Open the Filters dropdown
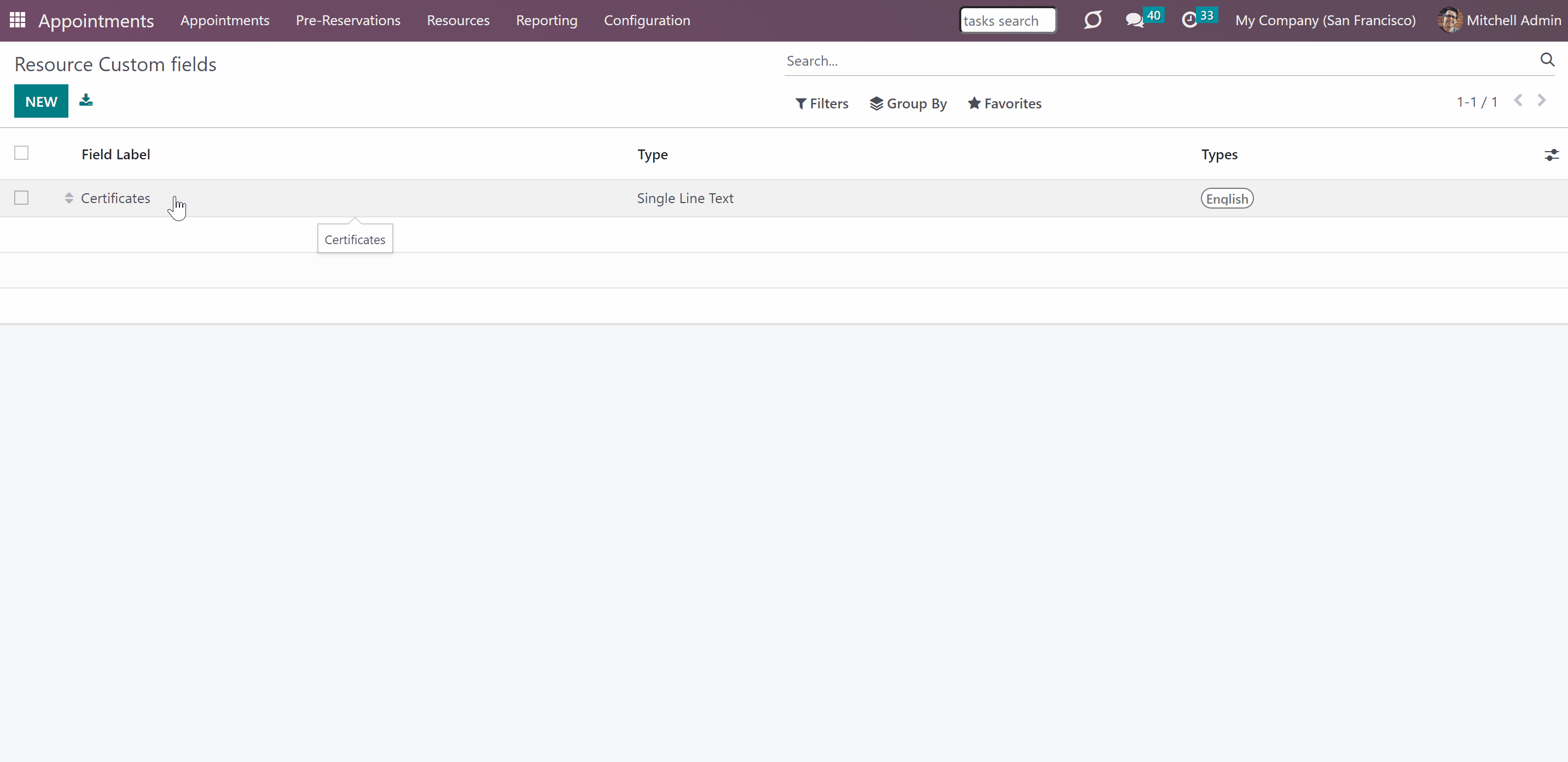1568x762 pixels. click(822, 103)
